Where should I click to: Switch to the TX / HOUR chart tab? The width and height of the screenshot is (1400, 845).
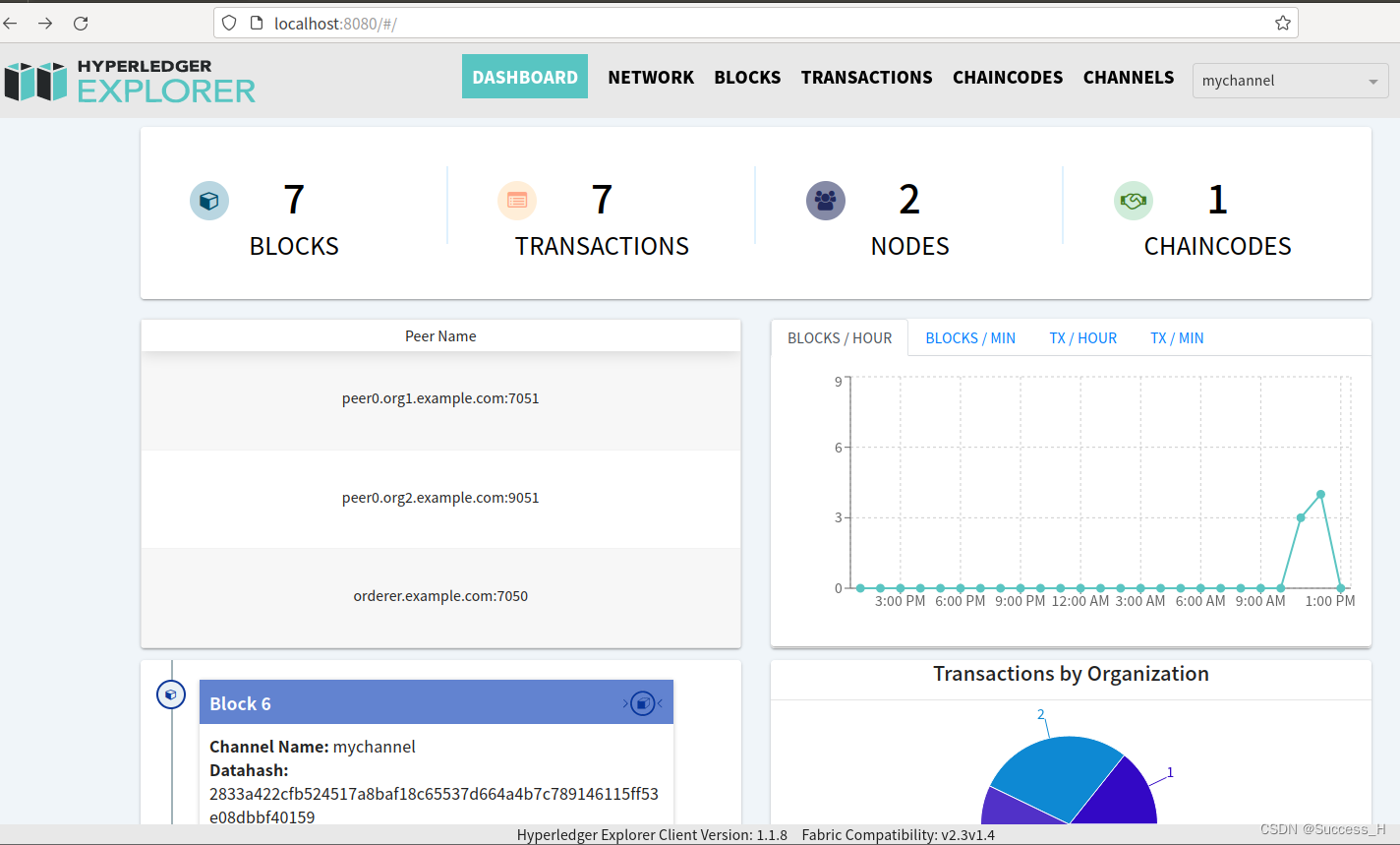(1083, 337)
